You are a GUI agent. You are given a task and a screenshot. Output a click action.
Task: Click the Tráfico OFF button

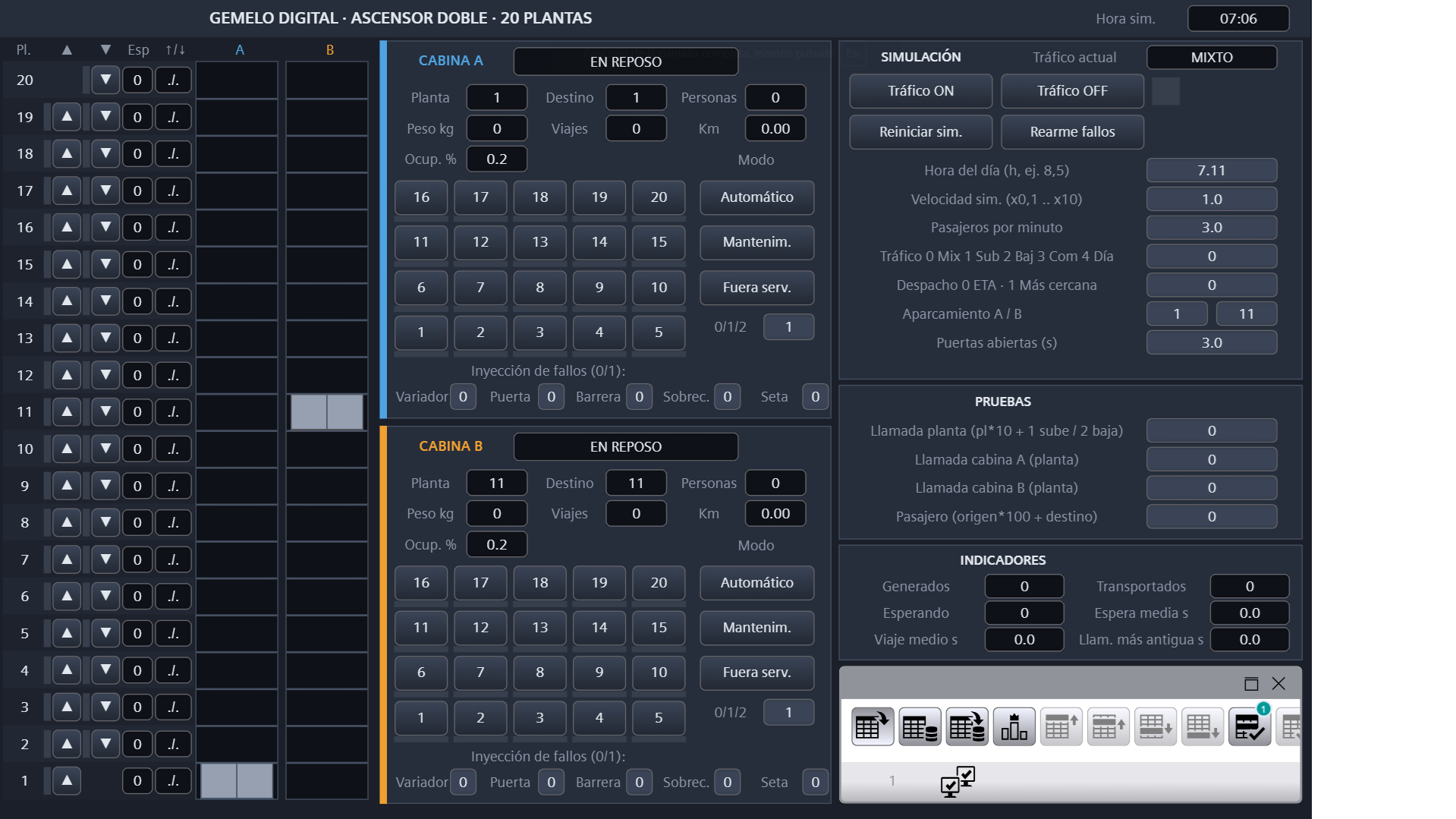pyautogui.click(x=1072, y=91)
